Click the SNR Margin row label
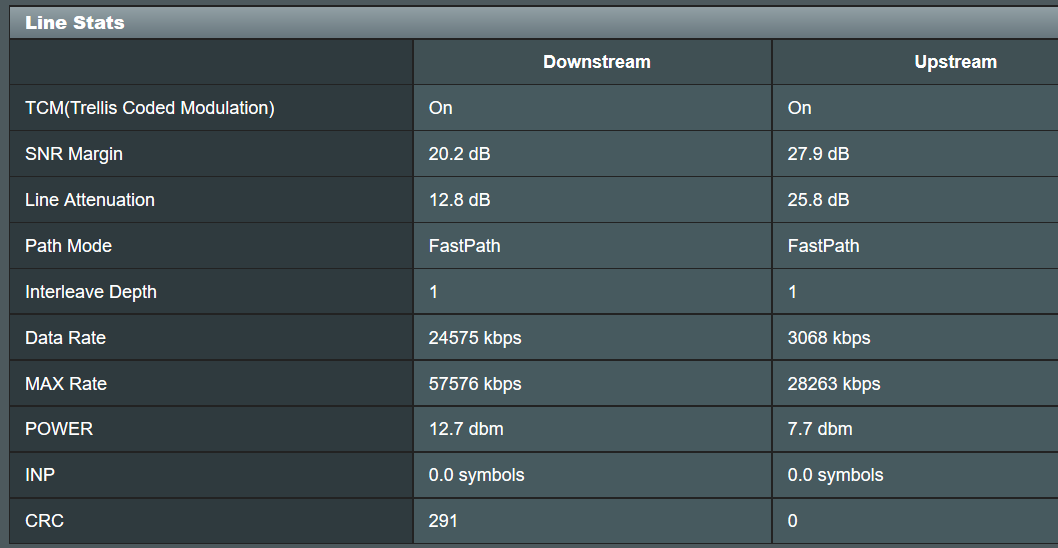The width and height of the screenshot is (1058, 548). point(74,154)
